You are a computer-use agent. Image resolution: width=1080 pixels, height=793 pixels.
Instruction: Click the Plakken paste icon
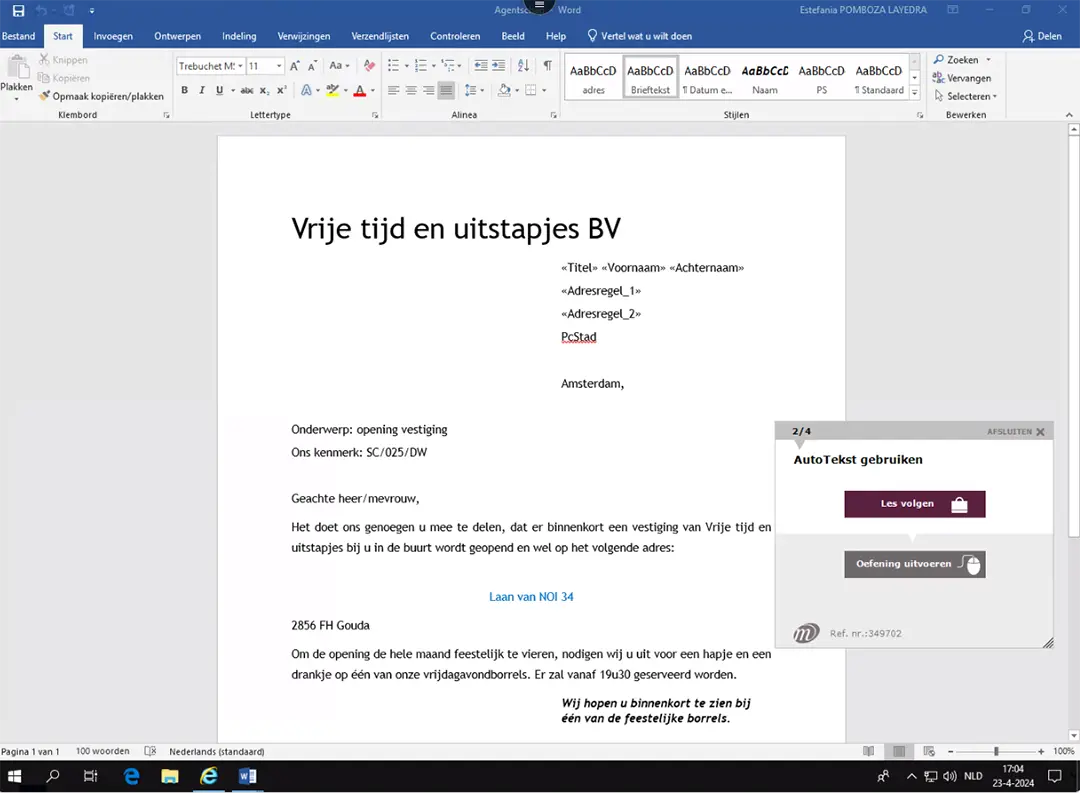[17, 69]
